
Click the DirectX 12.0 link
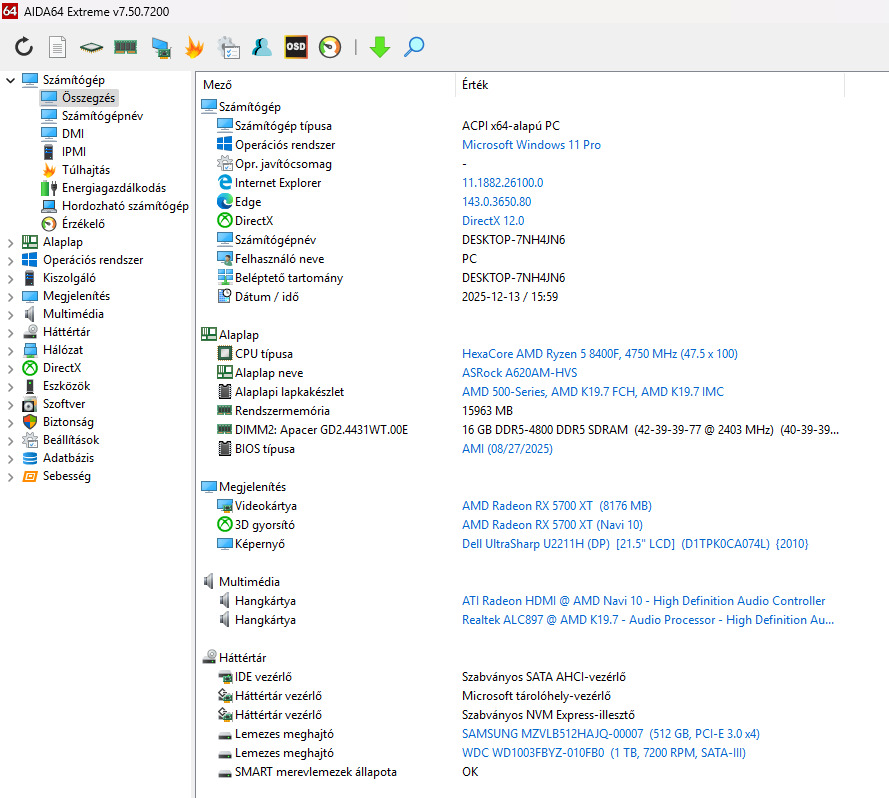(x=493, y=221)
